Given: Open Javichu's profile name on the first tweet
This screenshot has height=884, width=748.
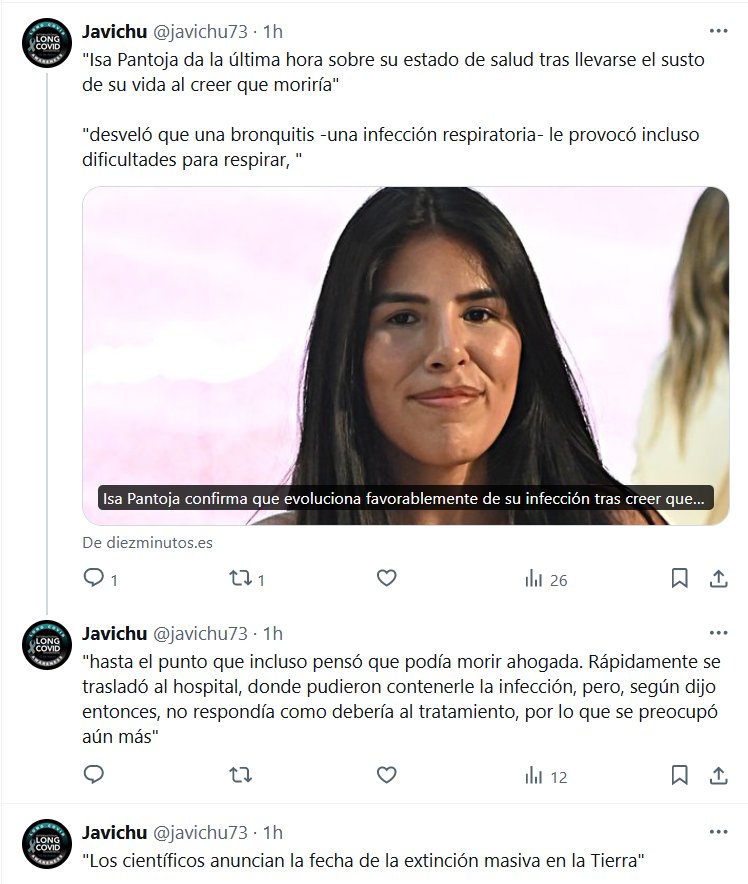Looking at the screenshot, I should 114,32.
